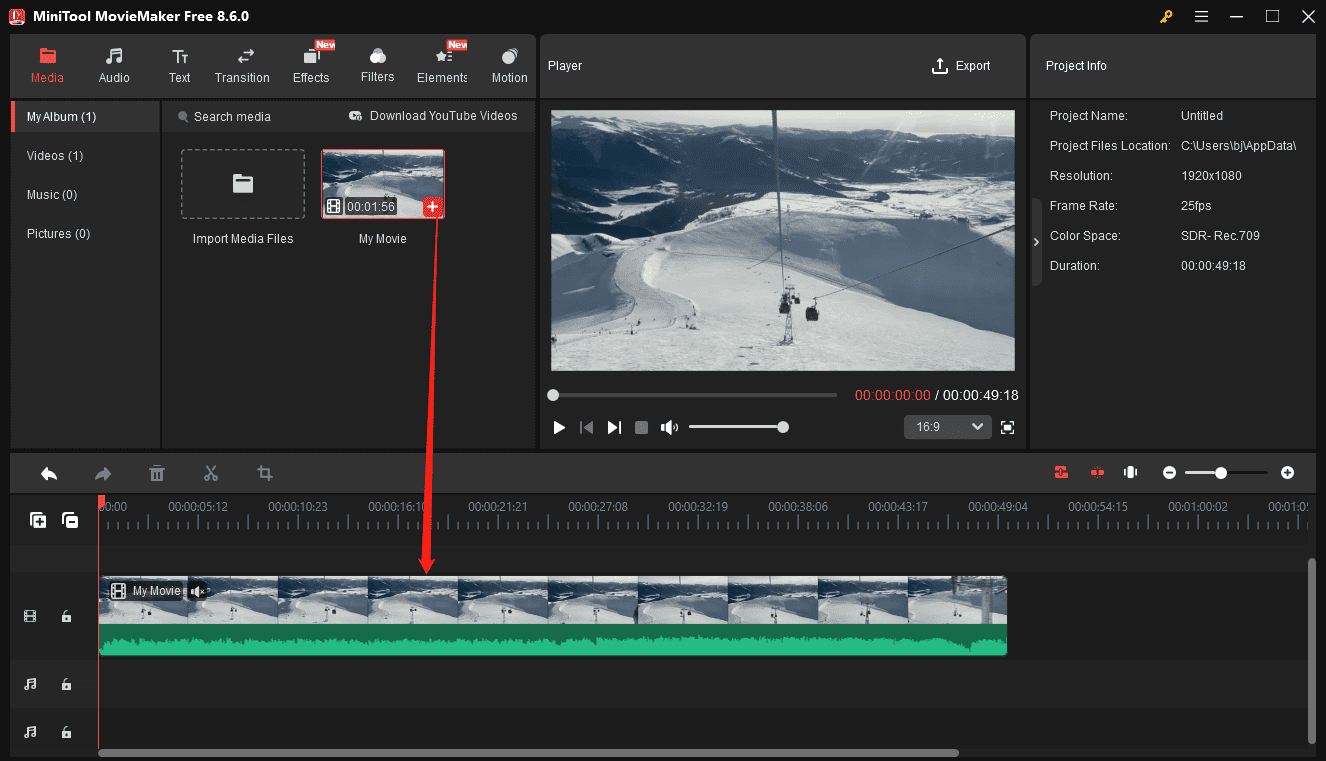This screenshot has height=761, width=1326.
Task: Open the hamburger menu
Action: tap(1201, 16)
